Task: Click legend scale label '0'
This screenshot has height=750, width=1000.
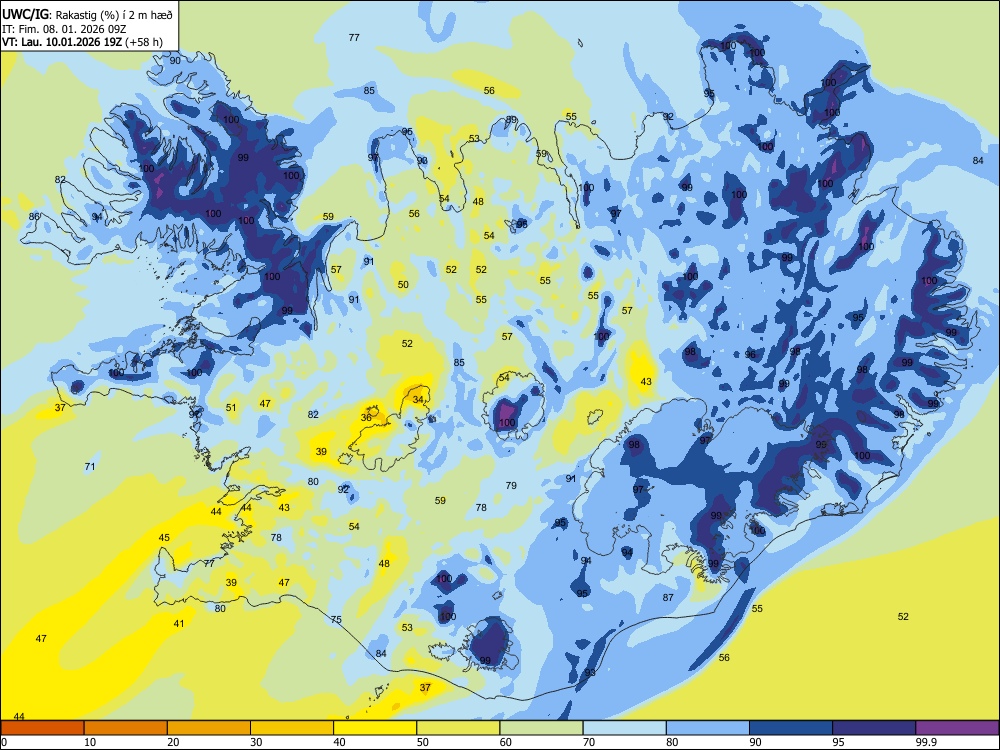Action: (4, 742)
